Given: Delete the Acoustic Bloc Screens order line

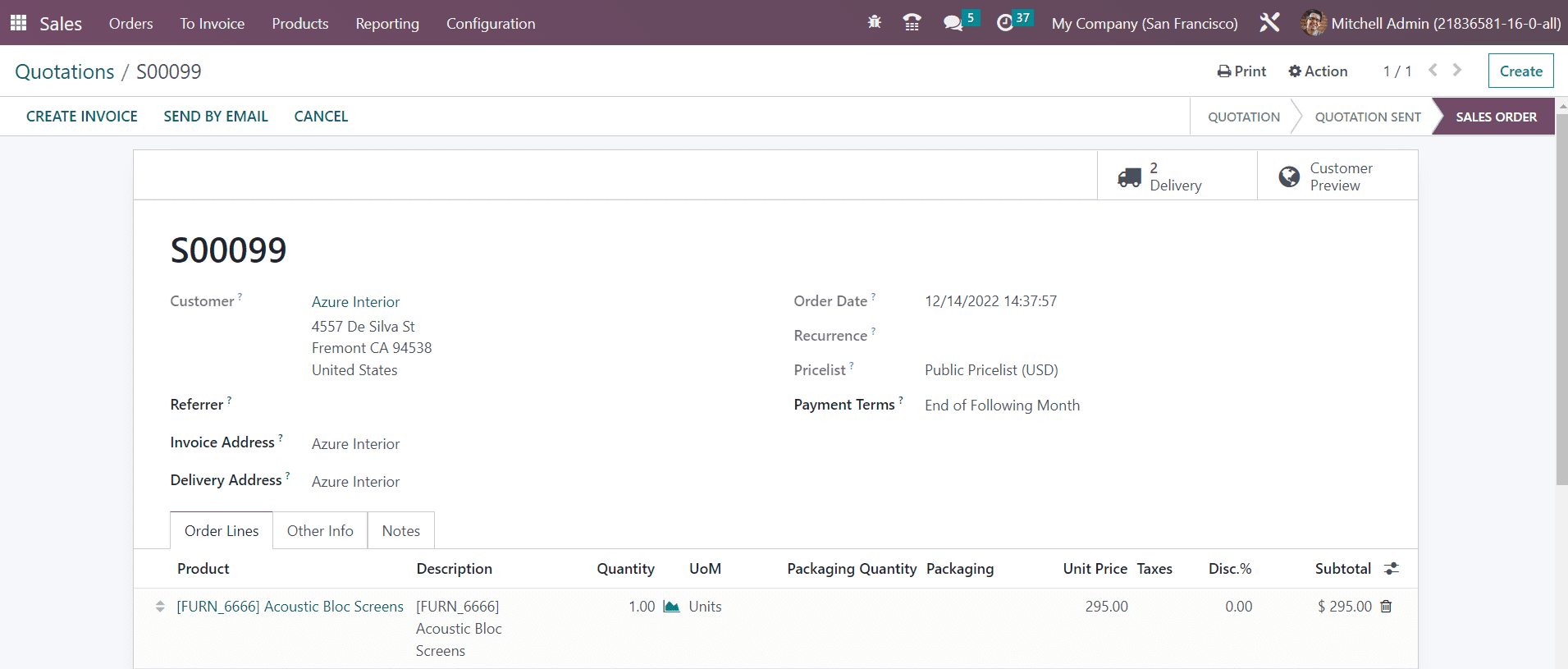Looking at the screenshot, I should point(1386,607).
